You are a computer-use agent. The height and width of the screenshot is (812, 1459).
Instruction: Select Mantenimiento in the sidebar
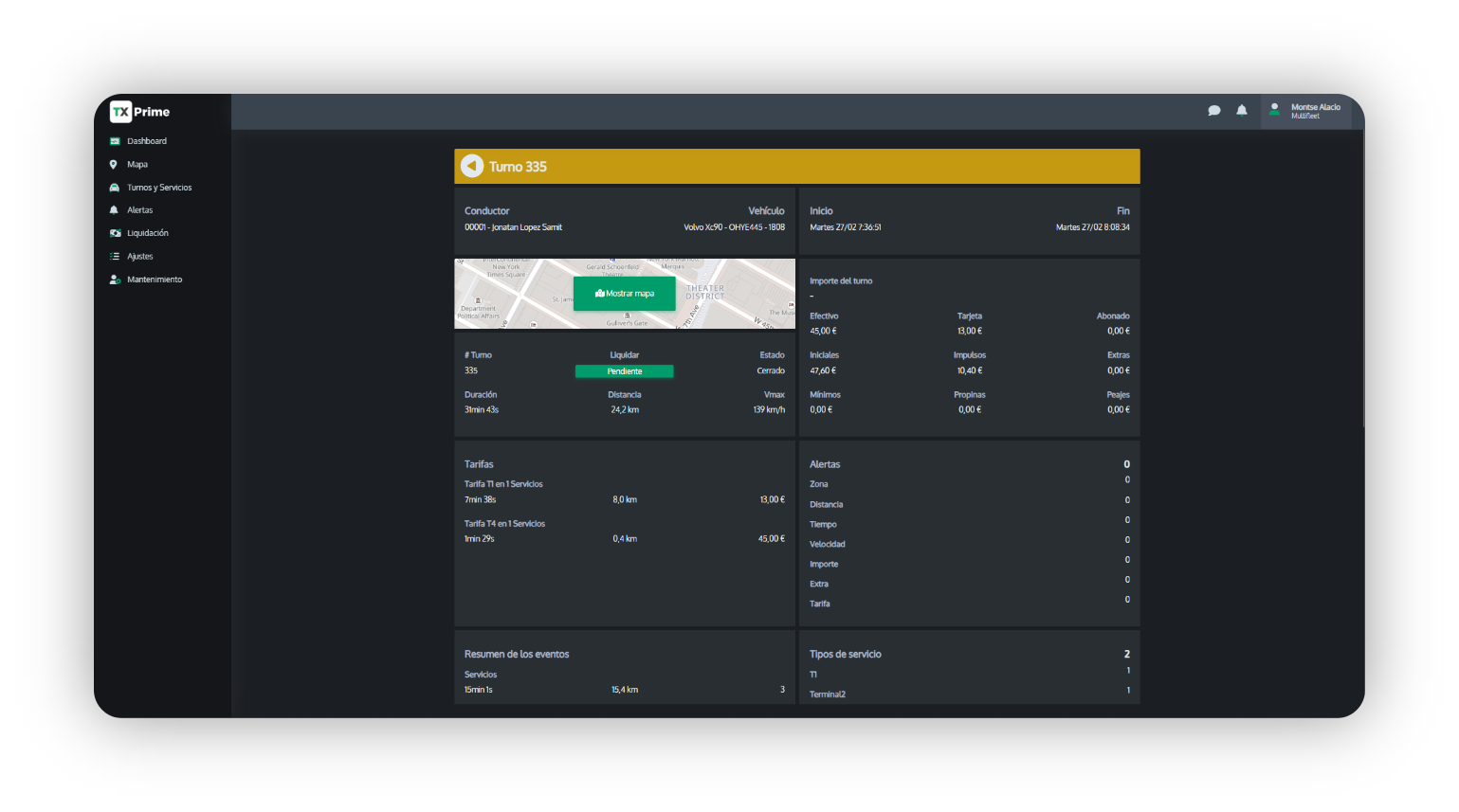[x=155, y=280]
